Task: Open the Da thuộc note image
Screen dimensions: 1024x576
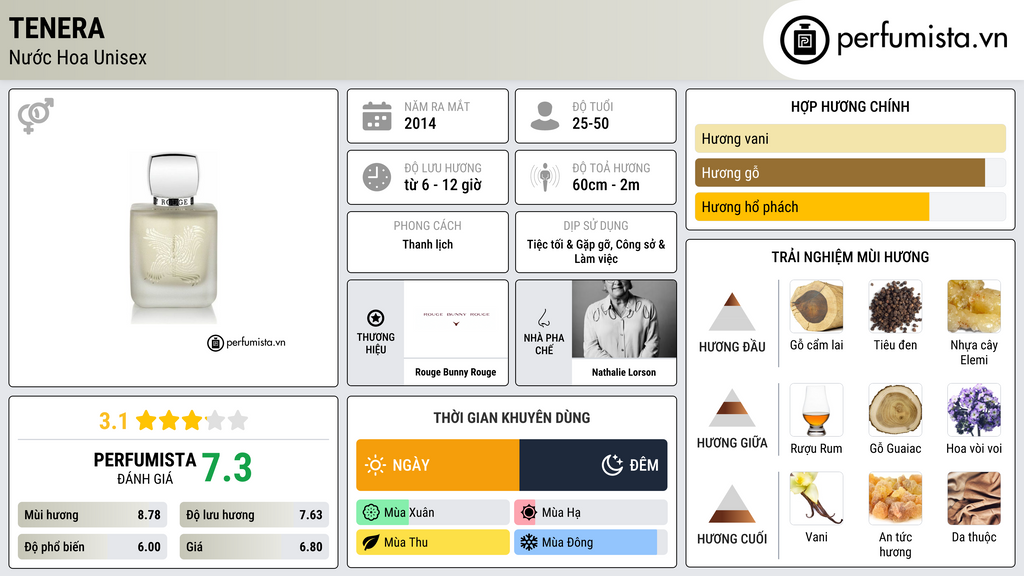Action: [974, 498]
